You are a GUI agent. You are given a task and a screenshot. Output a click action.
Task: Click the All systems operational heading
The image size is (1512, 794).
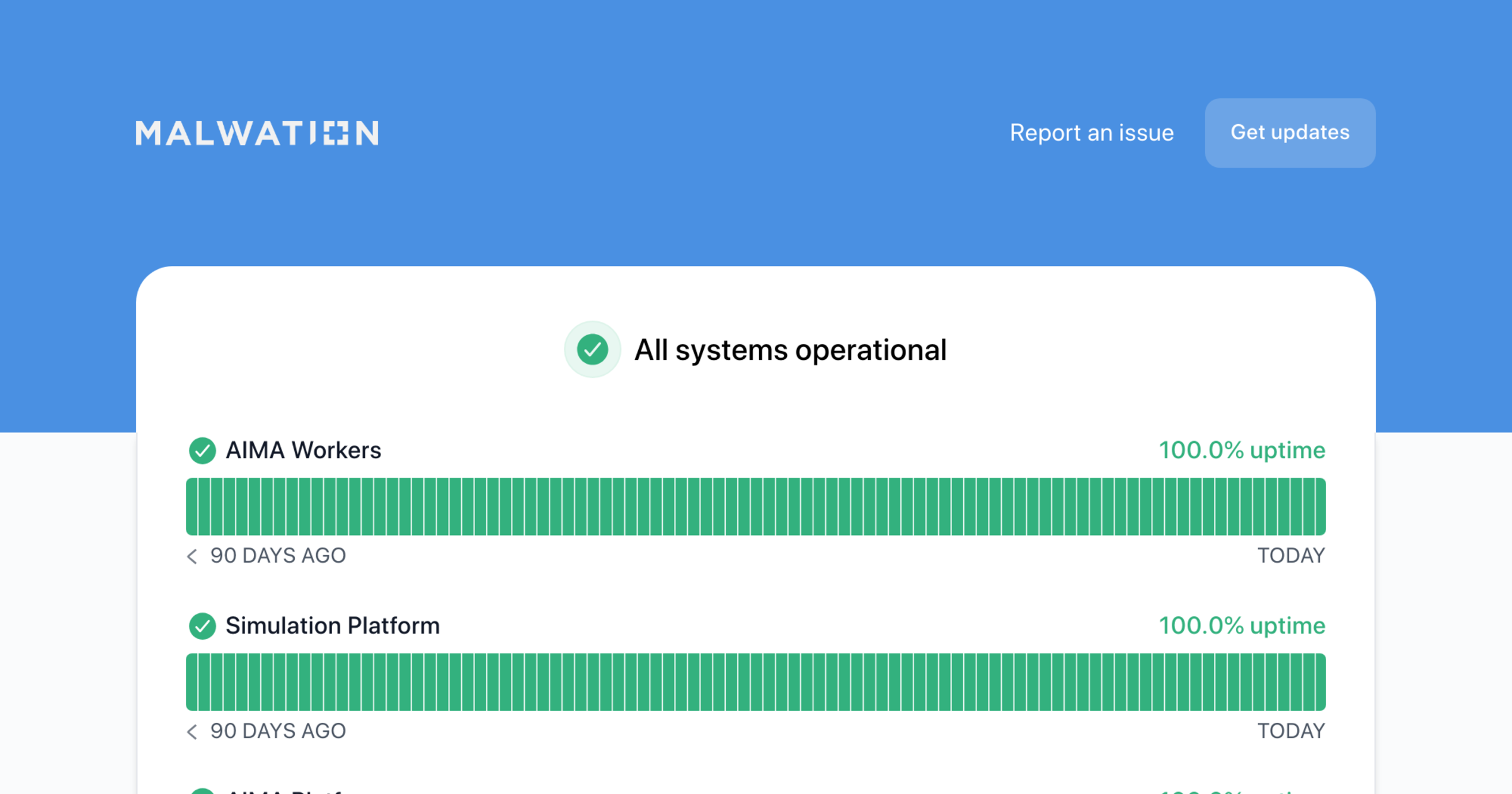coord(790,350)
